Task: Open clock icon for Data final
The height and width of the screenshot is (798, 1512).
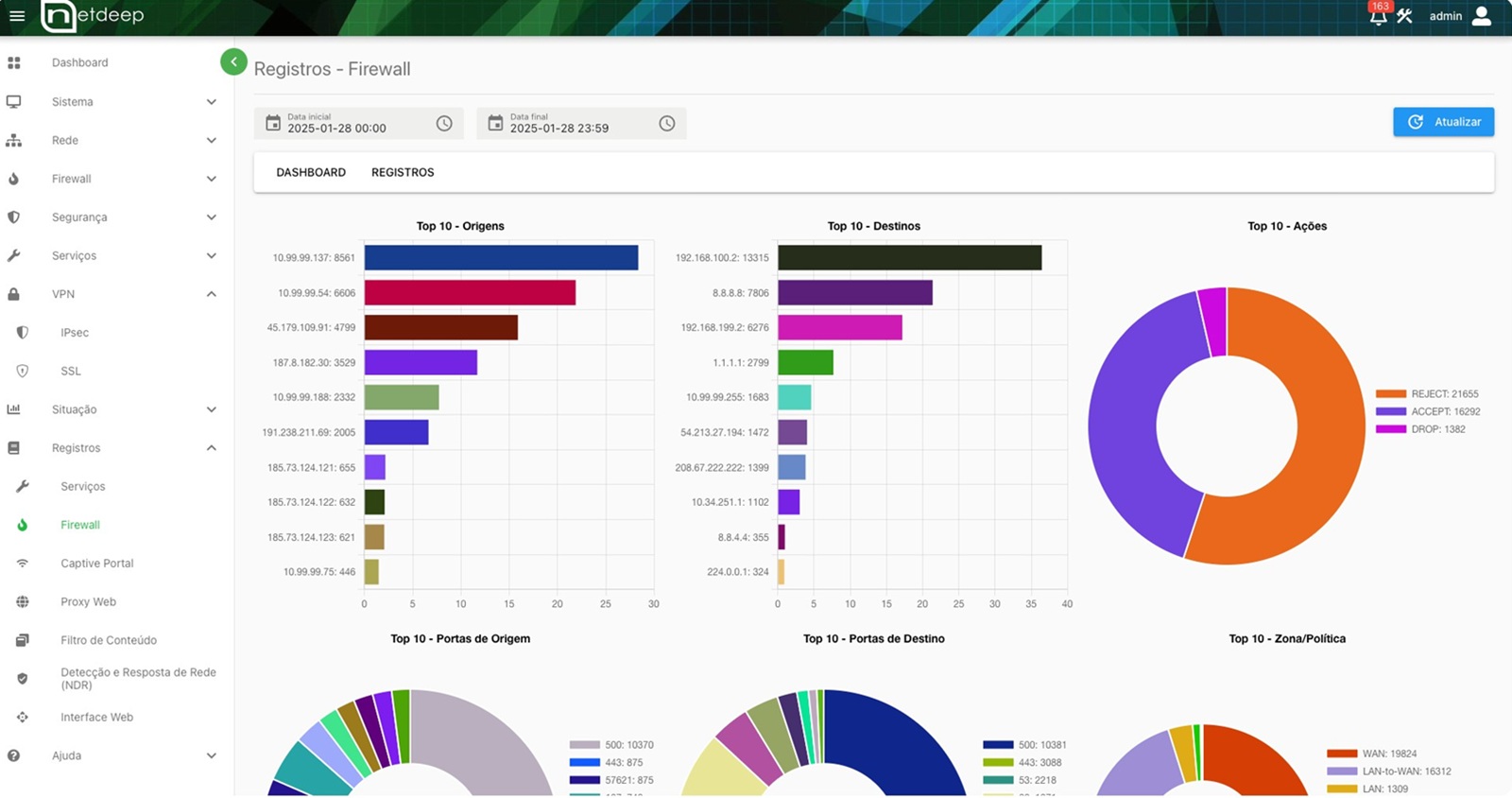Action: click(667, 123)
